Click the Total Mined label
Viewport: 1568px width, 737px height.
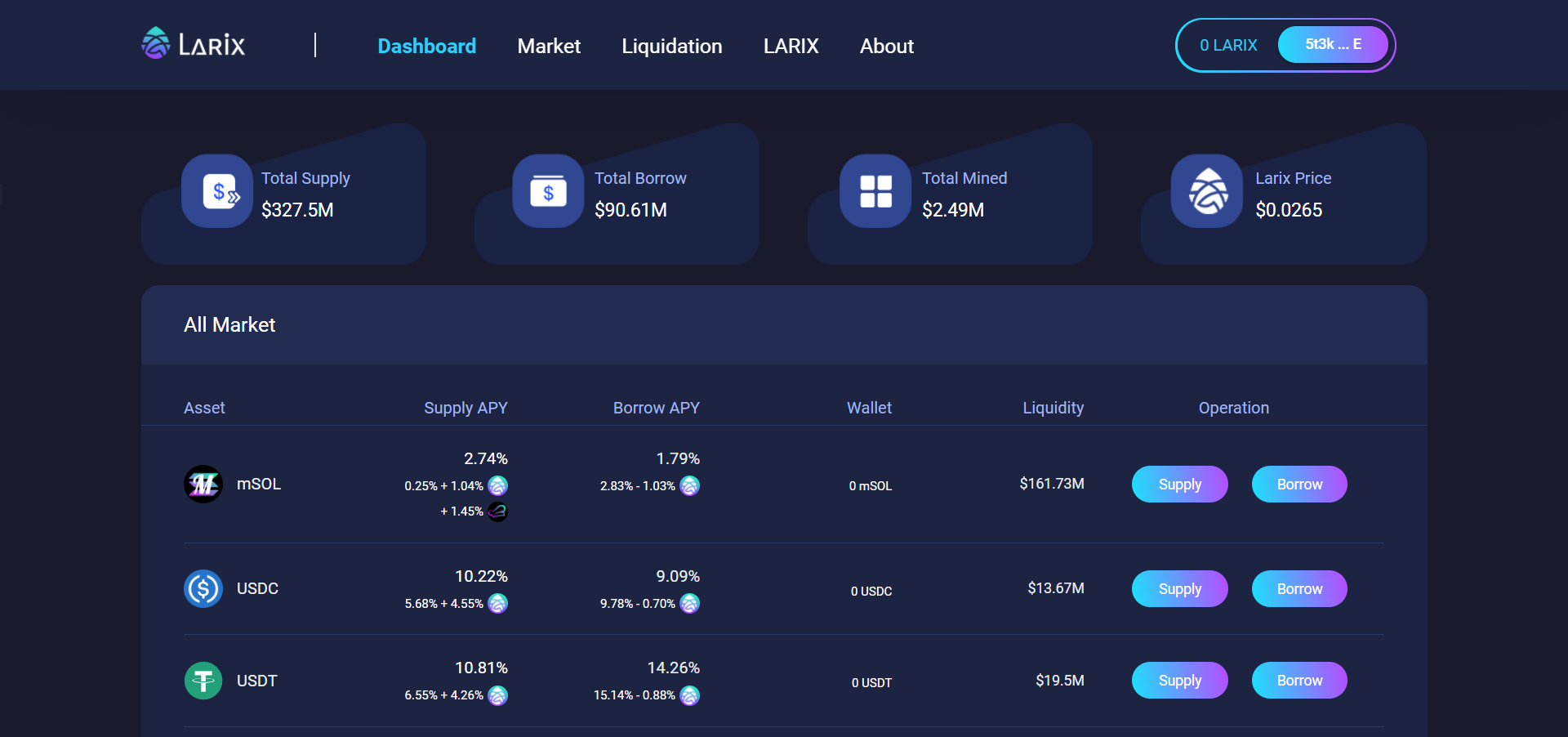(964, 178)
